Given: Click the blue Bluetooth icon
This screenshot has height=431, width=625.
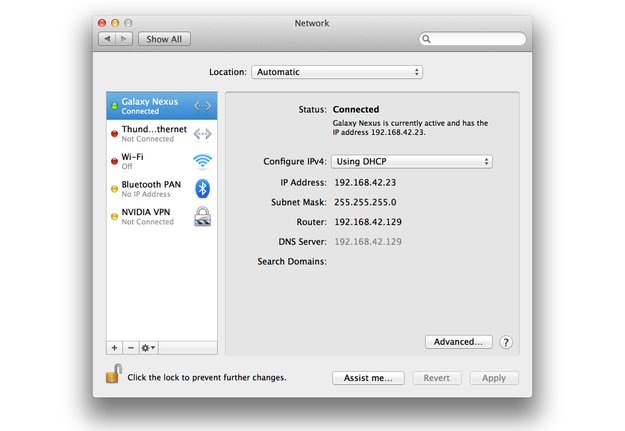Looking at the screenshot, I should tap(202, 189).
